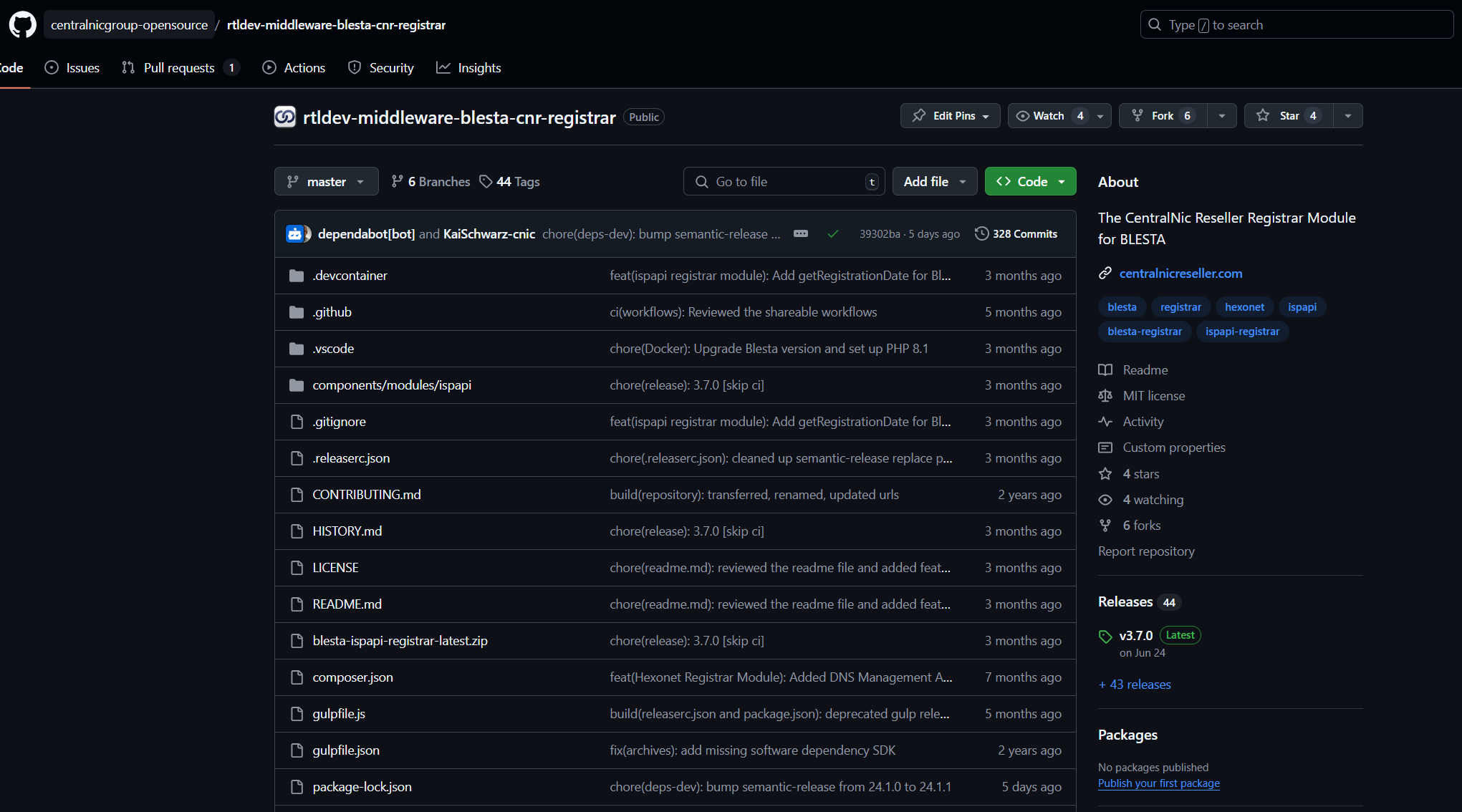Image resolution: width=1462 pixels, height=812 pixels.
Task: Click the repository avatar next to title
Action: [x=285, y=117]
